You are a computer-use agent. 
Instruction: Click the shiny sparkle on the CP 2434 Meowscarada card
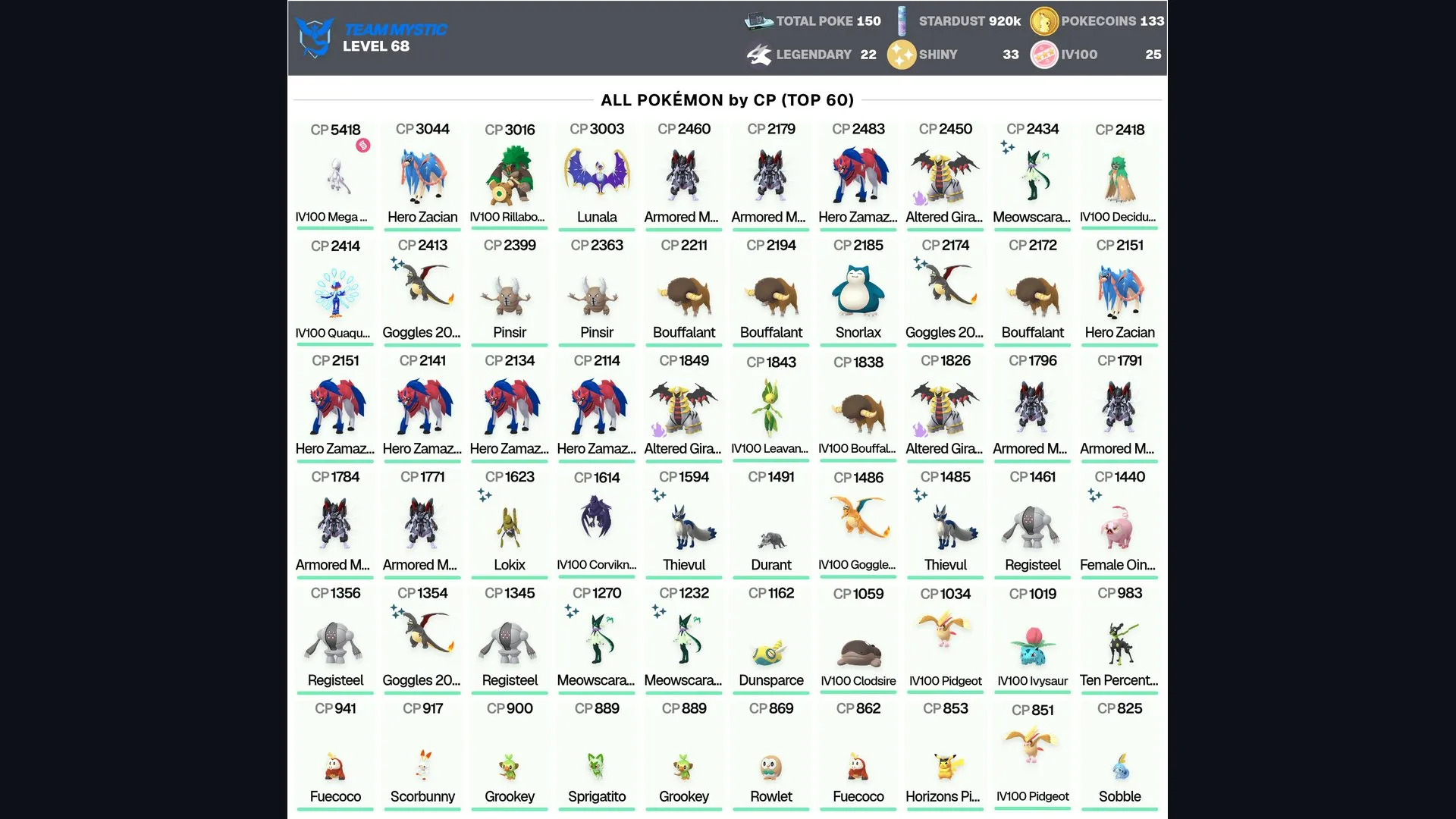tap(1007, 147)
